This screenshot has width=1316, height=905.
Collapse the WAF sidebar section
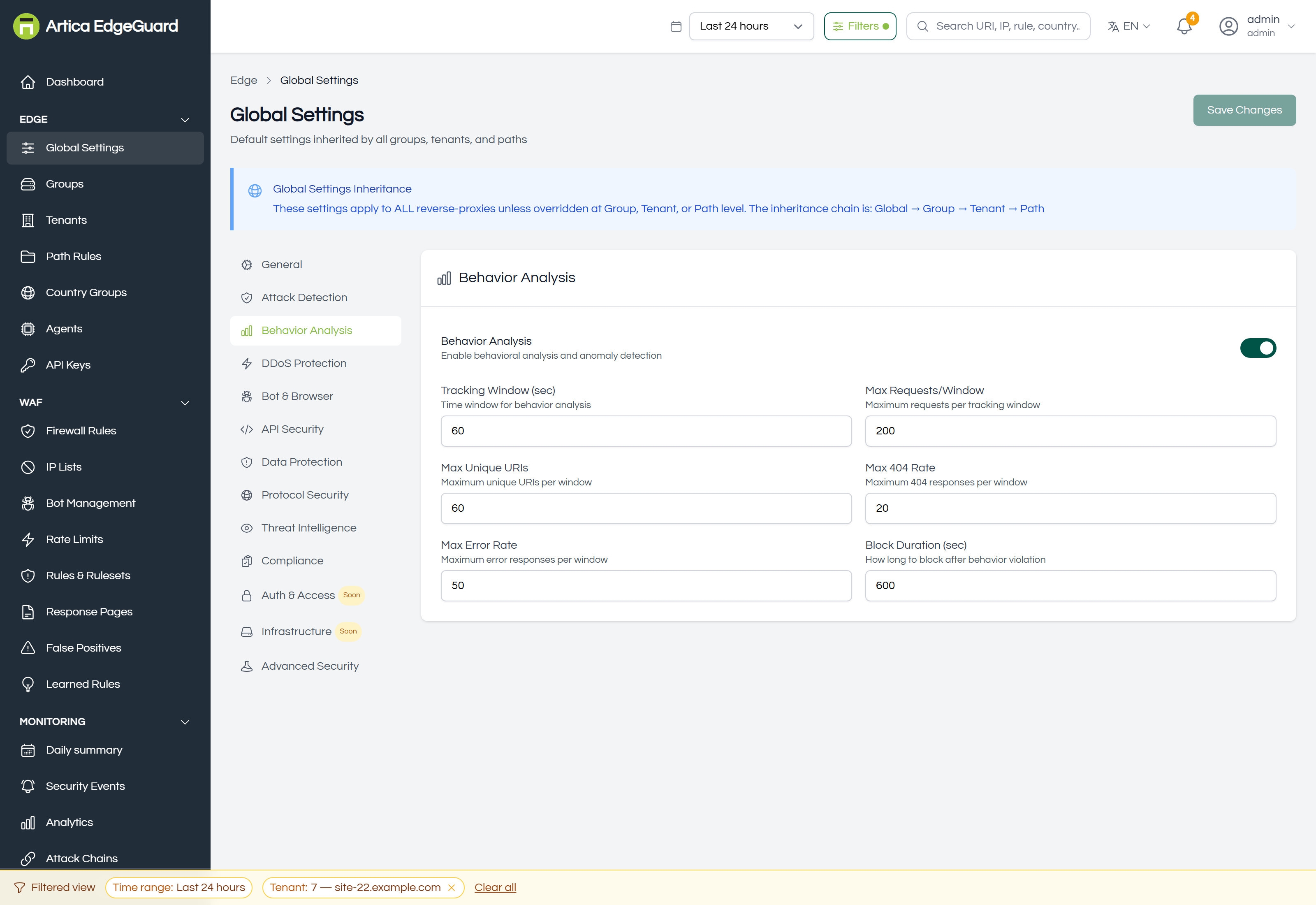[x=185, y=403]
